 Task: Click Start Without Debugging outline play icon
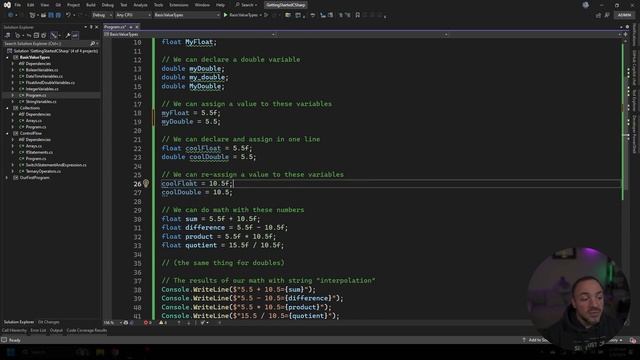point(266,15)
